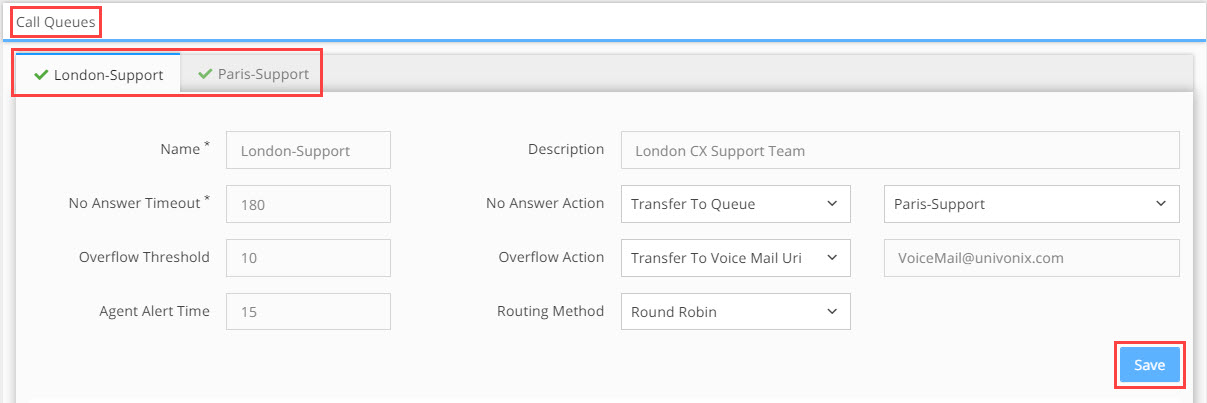The image size is (1207, 403).
Task: Click the chevron arrow of Transfer To Queue
Action: point(832,204)
